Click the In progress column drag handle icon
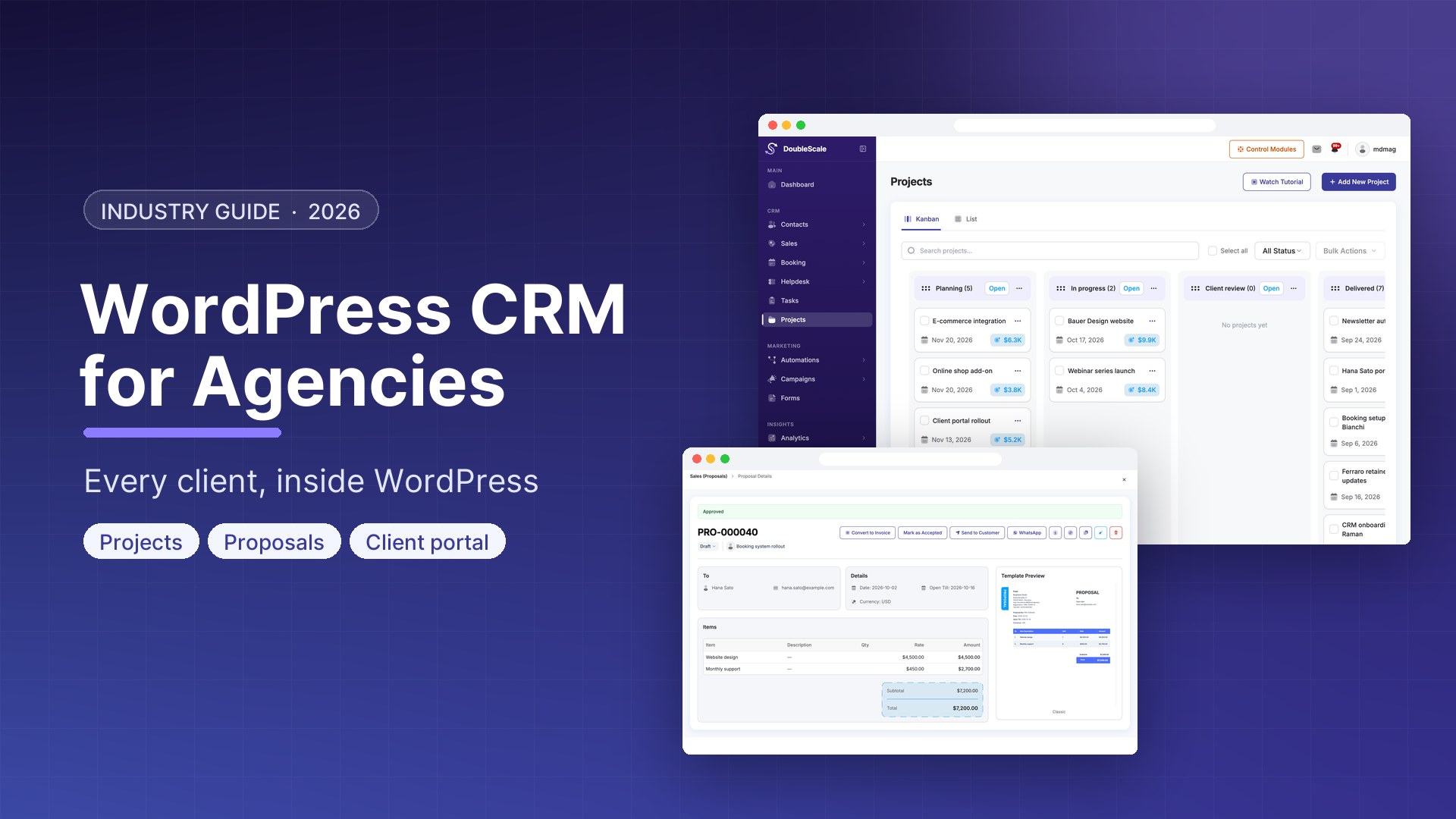 coord(1061,288)
